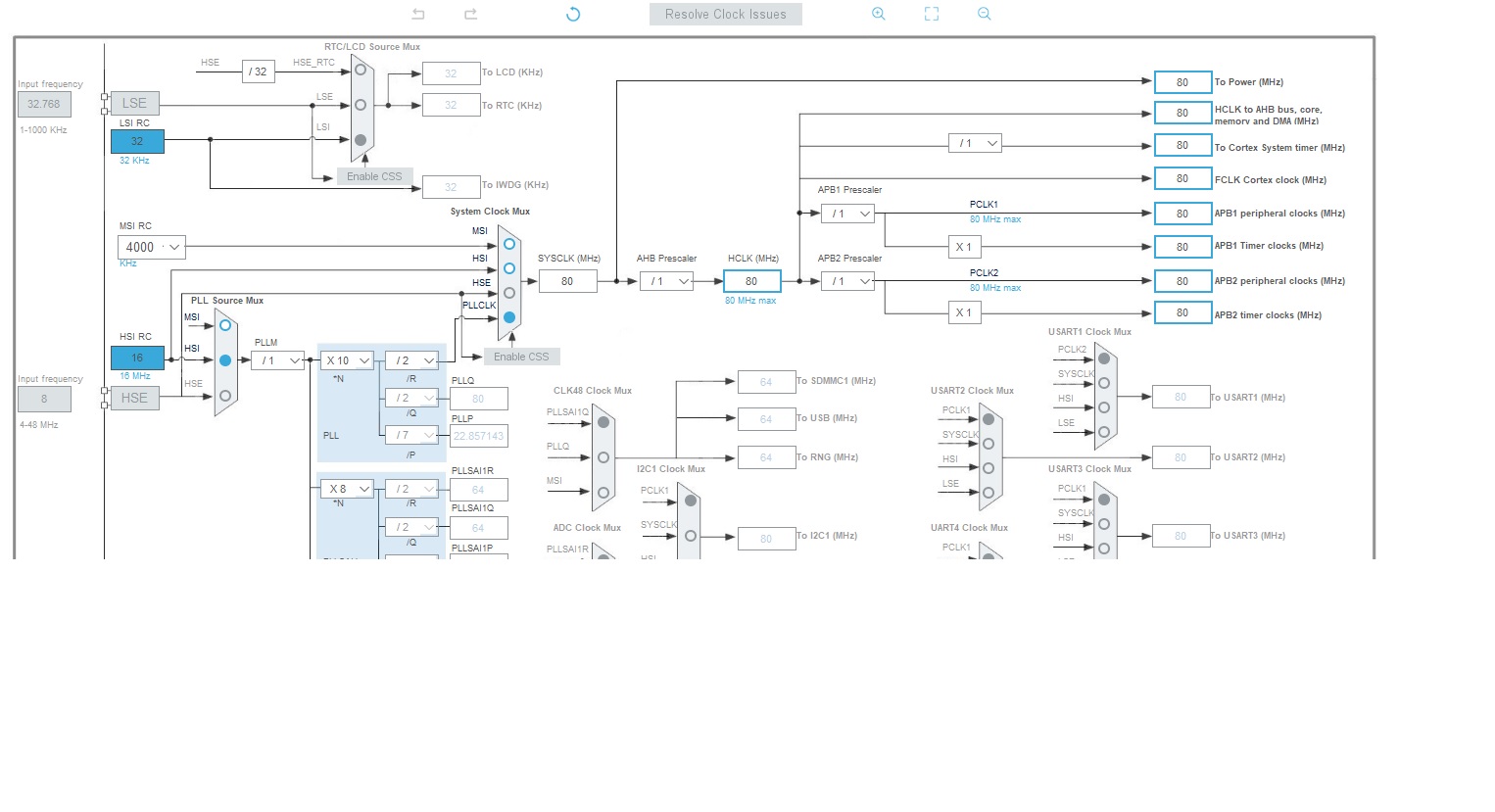1495x812 pixels.
Task: Select LSE on USART1 Clock Mux
Action: [1104, 432]
